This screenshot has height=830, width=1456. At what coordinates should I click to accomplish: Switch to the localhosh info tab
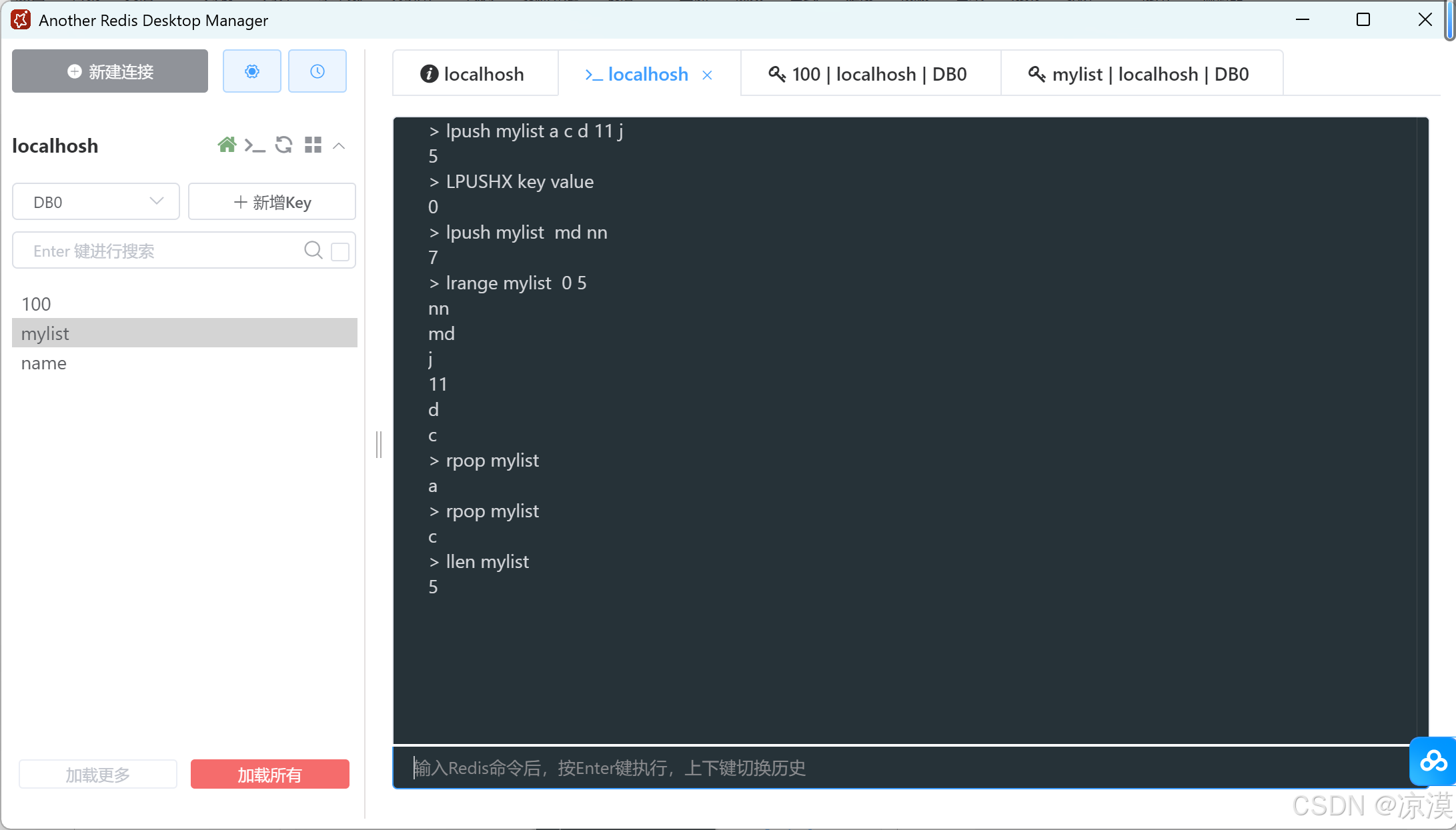click(473, 74)
